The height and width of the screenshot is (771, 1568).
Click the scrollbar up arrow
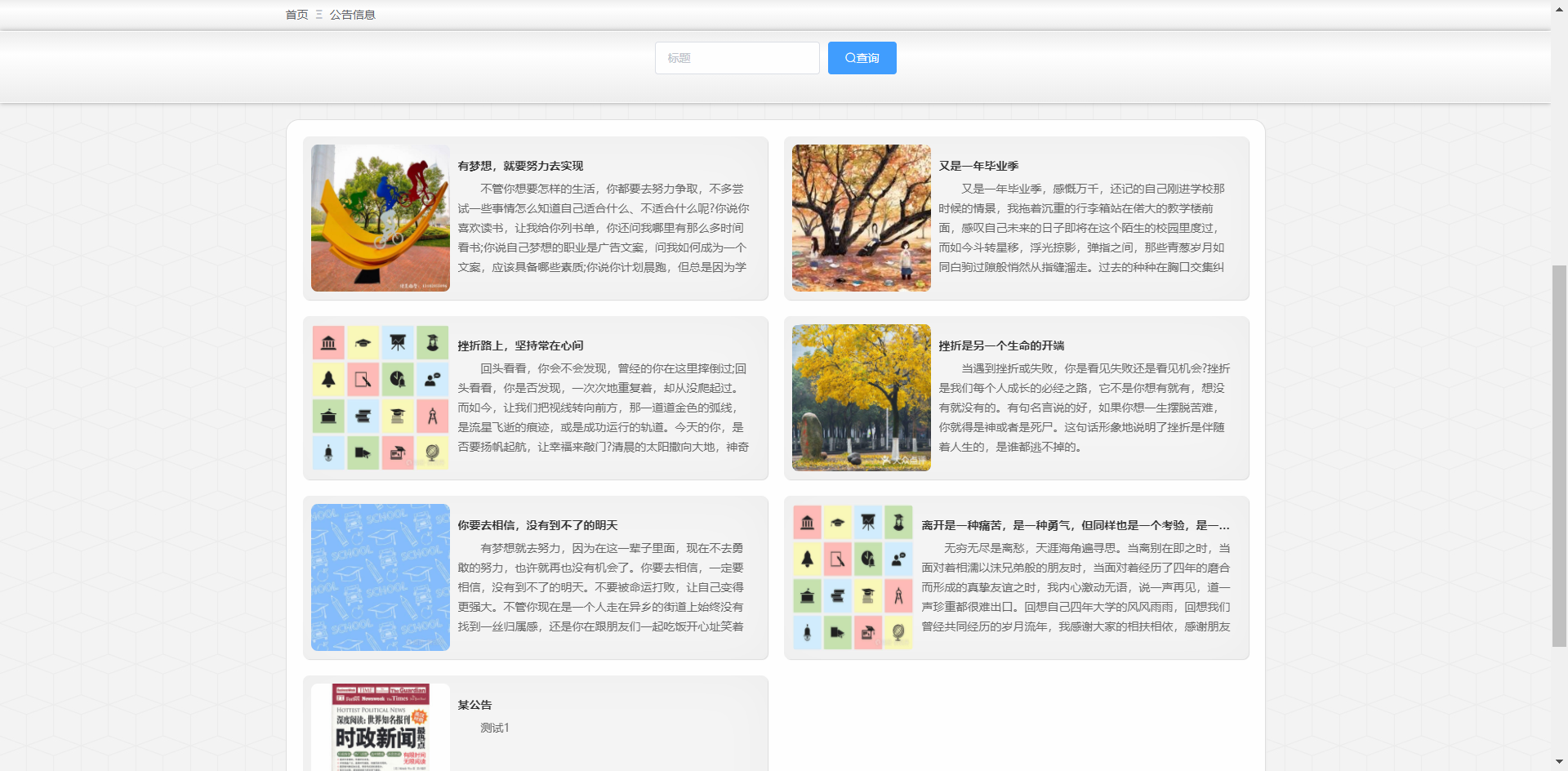point(1559,7)
